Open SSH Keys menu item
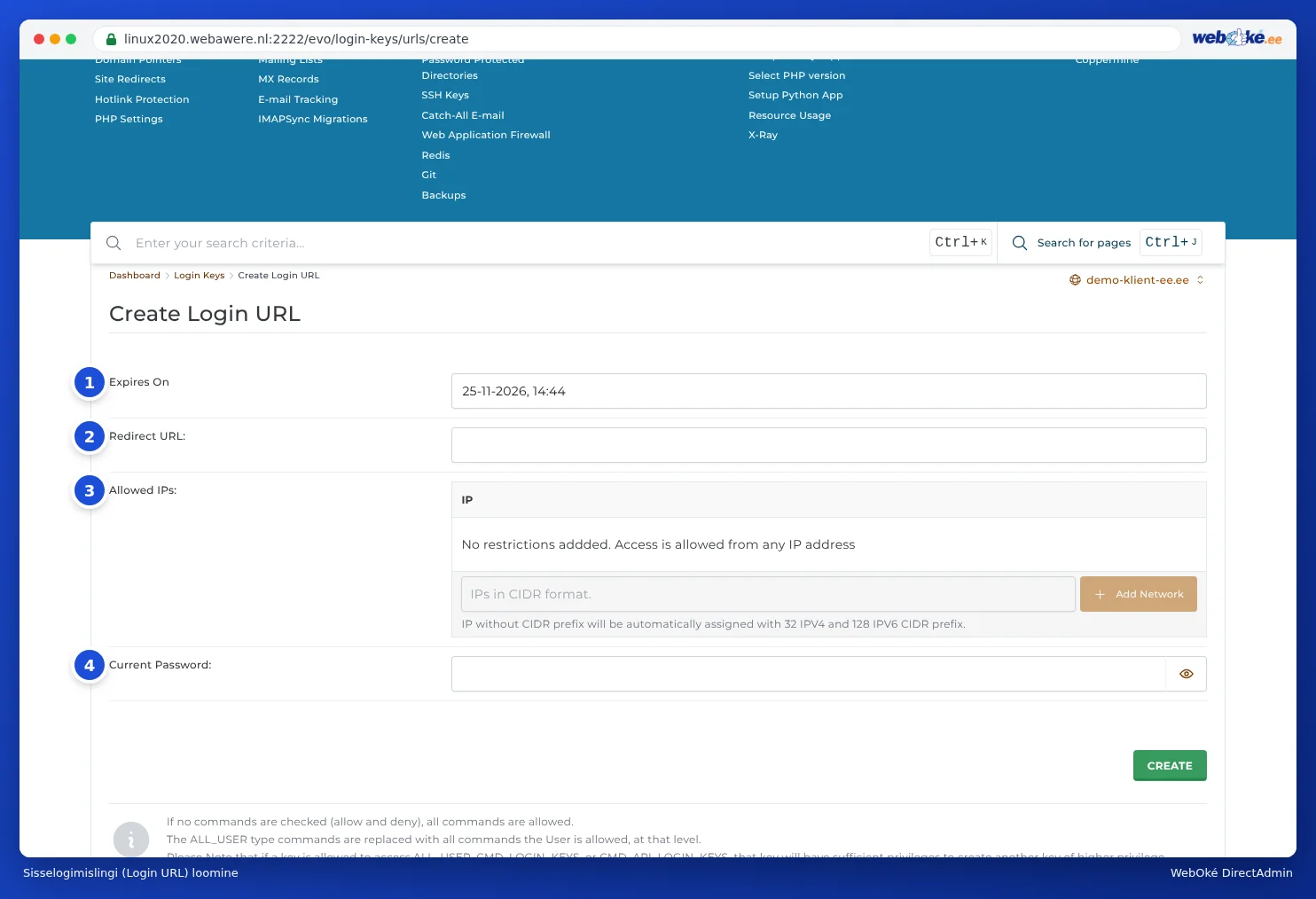This screenshot has height=899, width=1316. pos(445,95)
